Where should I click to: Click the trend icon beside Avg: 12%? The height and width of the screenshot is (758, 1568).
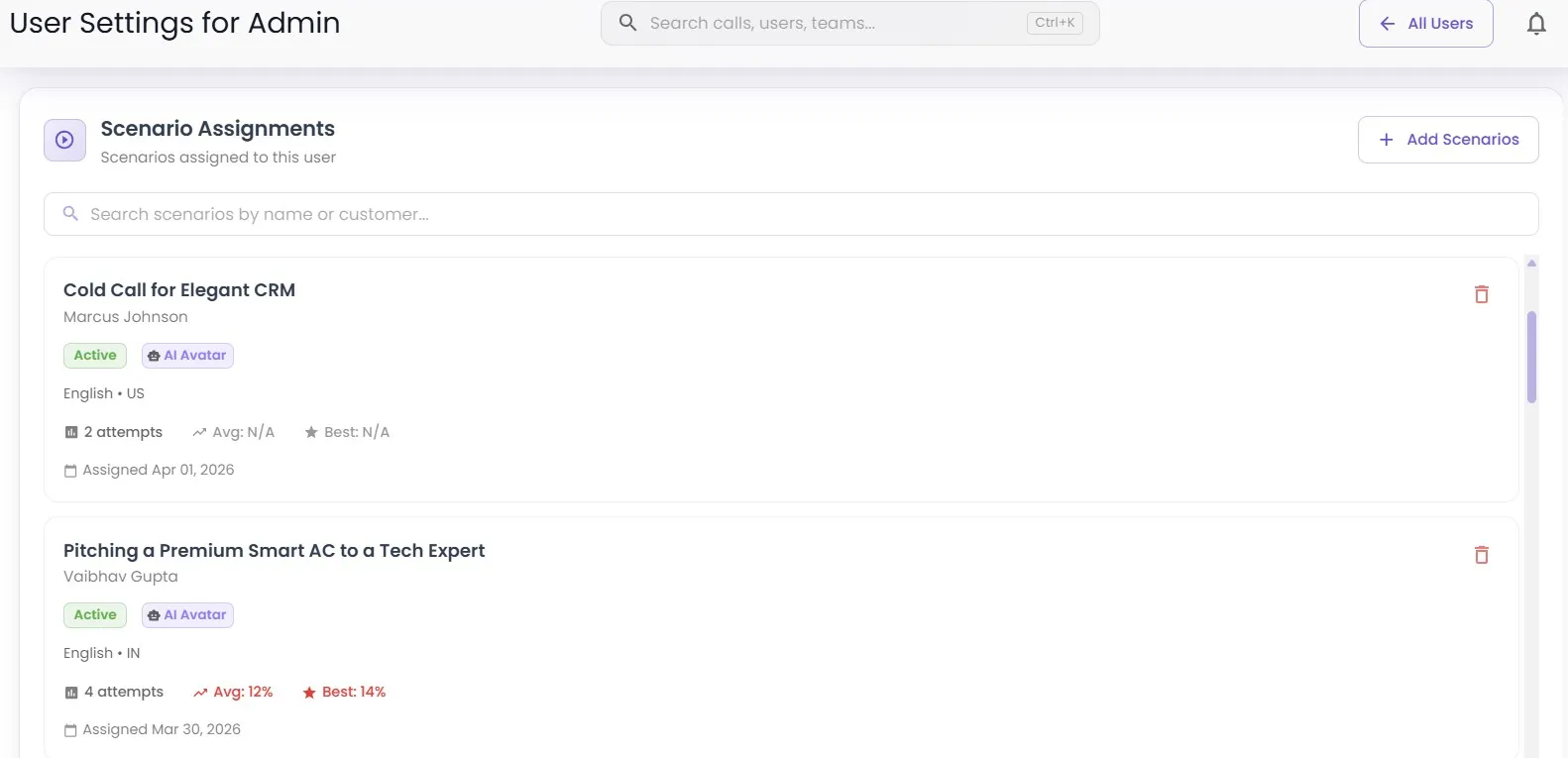[x=200, y=693]
